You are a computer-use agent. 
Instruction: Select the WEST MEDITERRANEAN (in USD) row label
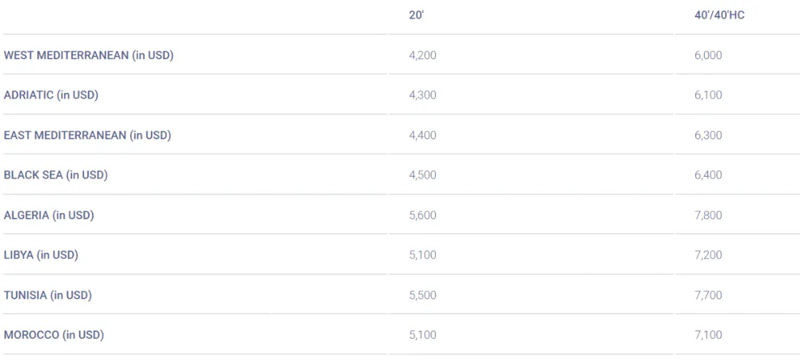pos(88,55)
